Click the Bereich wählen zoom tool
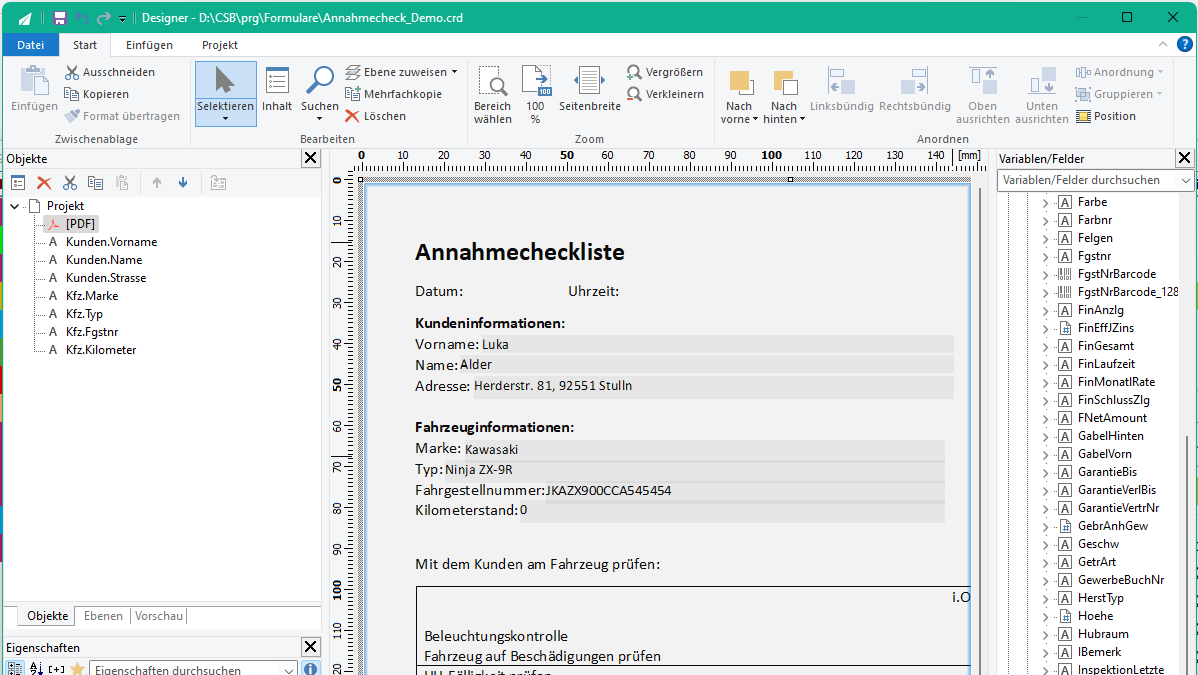 (x=493, y=95)
